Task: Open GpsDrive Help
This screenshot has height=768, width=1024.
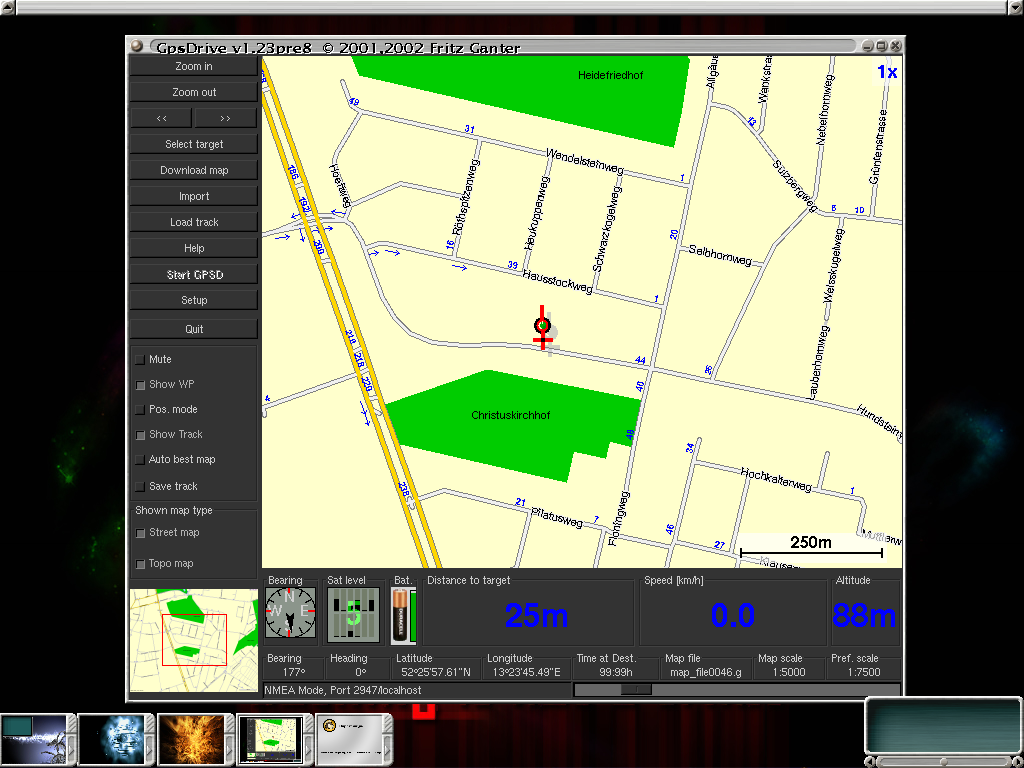Action: click(x=194, y=248)
